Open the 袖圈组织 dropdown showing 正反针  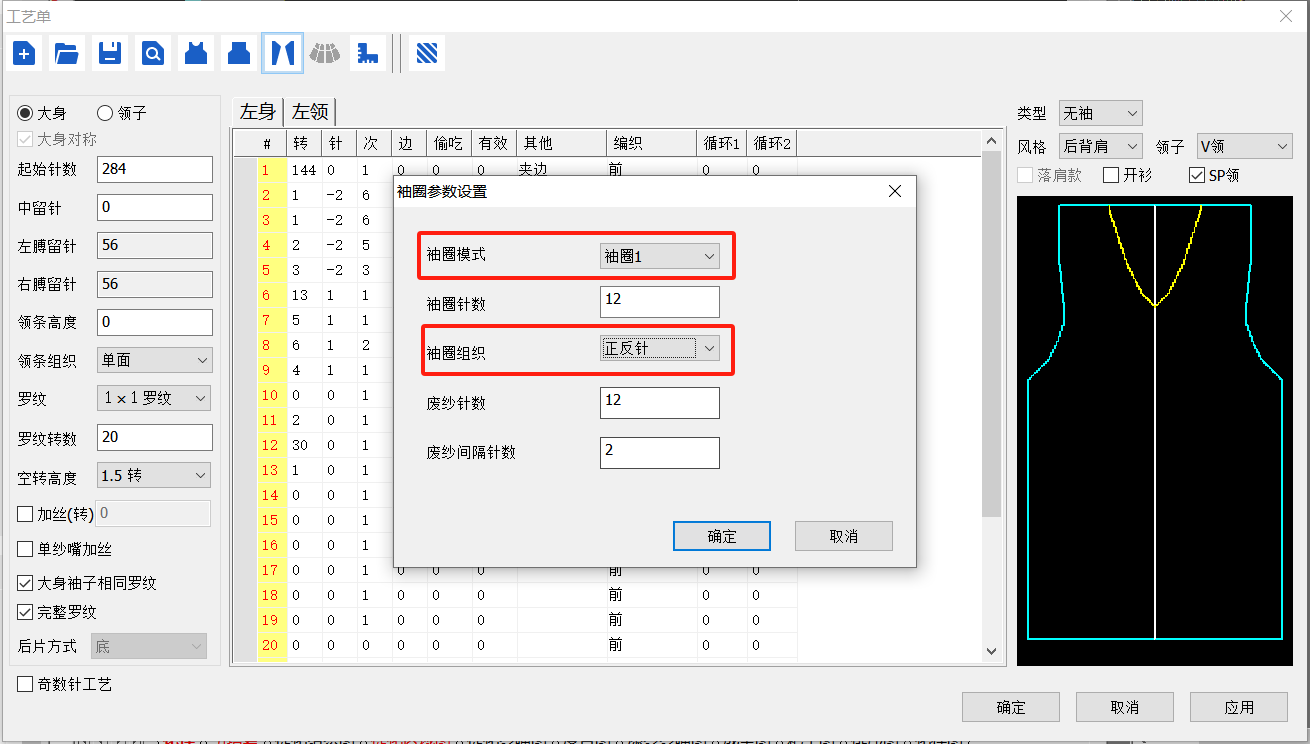pyautogui.click(x=660, y=348)
